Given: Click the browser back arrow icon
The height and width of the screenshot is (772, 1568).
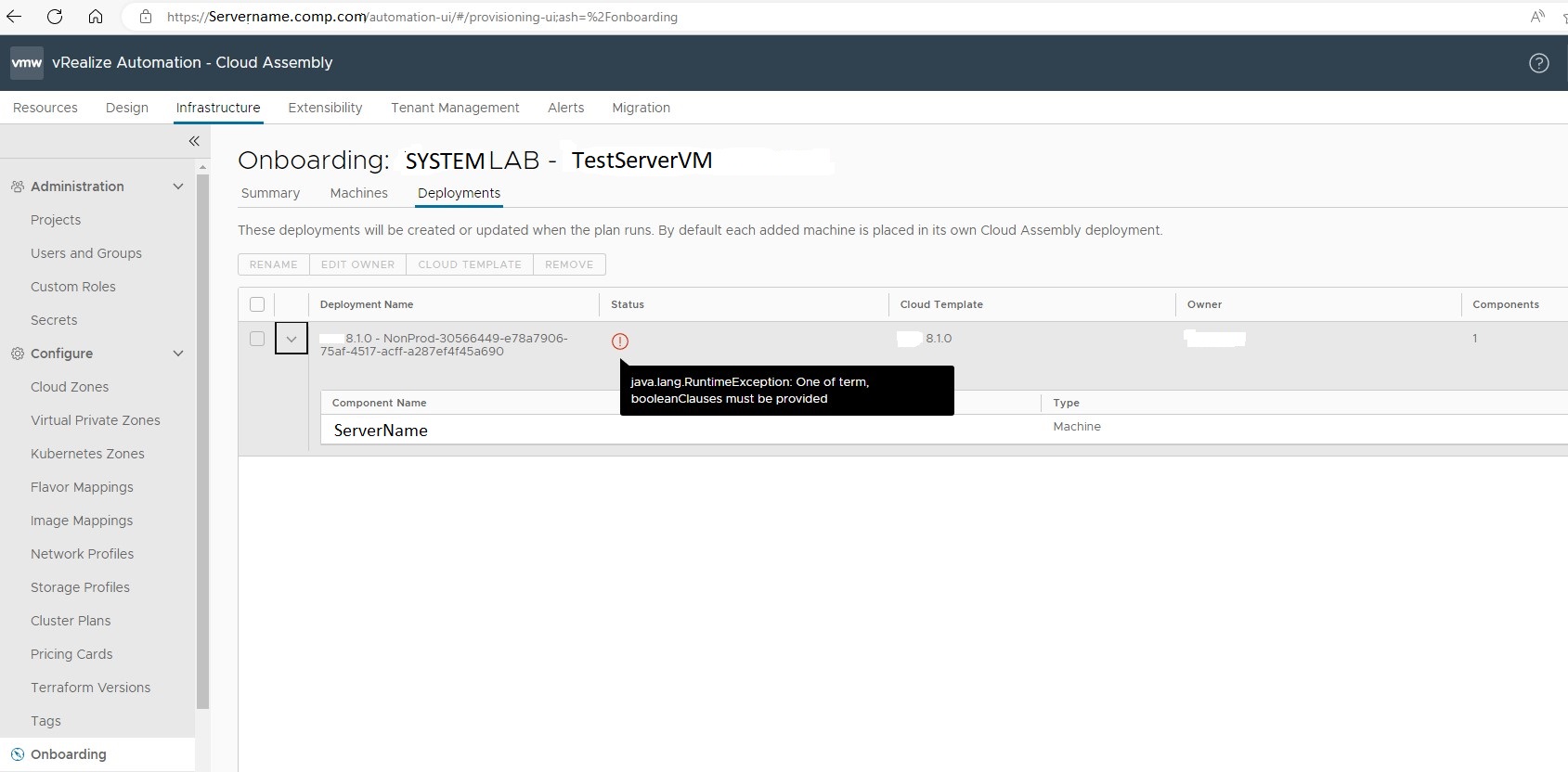Looking at the screenshot, I should (x=14, y=17).
